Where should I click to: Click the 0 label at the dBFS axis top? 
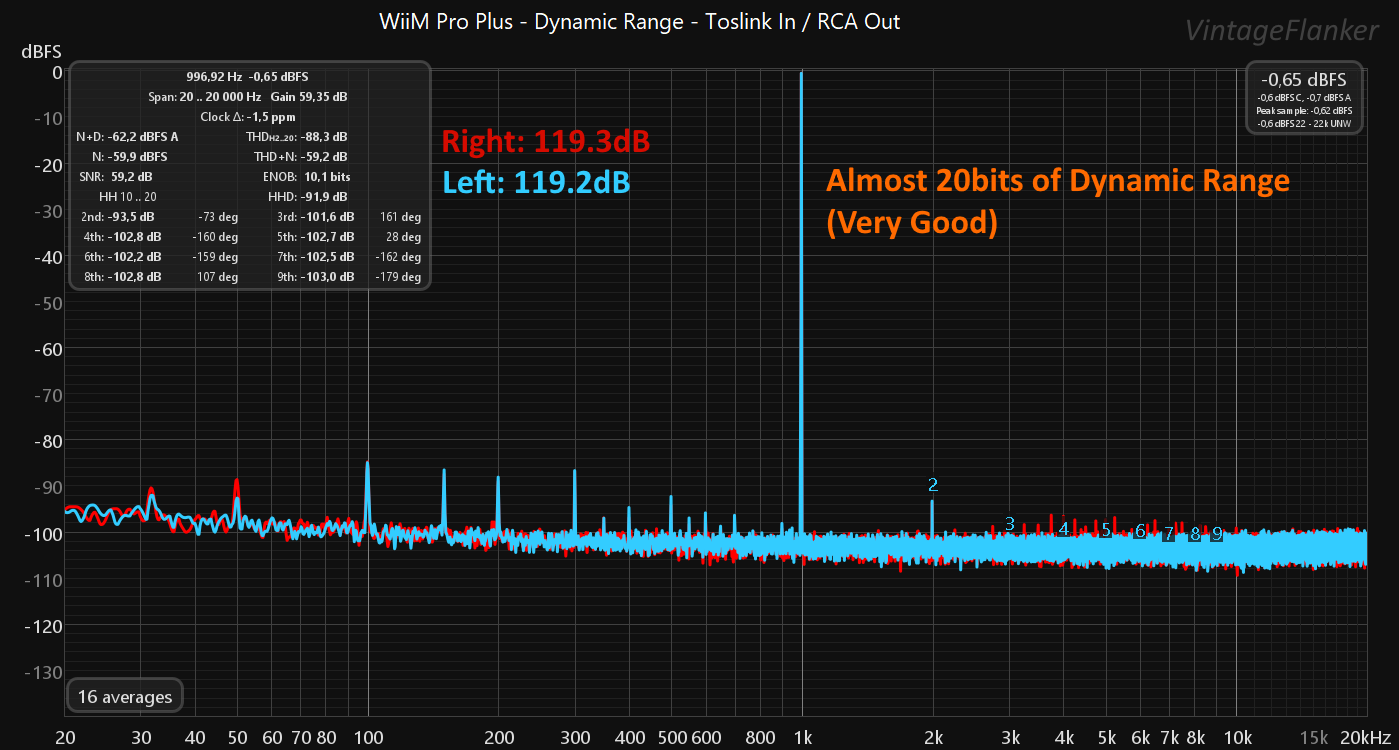(x=57, y=72)
